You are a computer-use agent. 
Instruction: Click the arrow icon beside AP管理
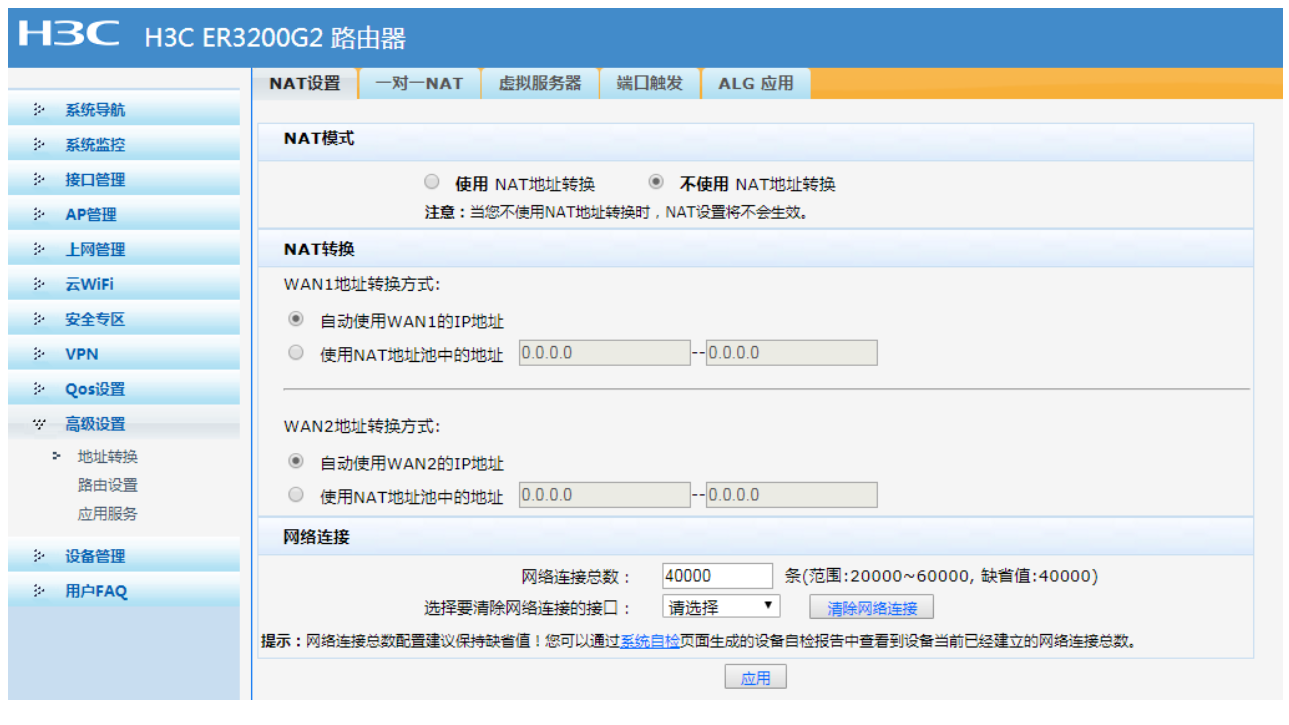39,215
